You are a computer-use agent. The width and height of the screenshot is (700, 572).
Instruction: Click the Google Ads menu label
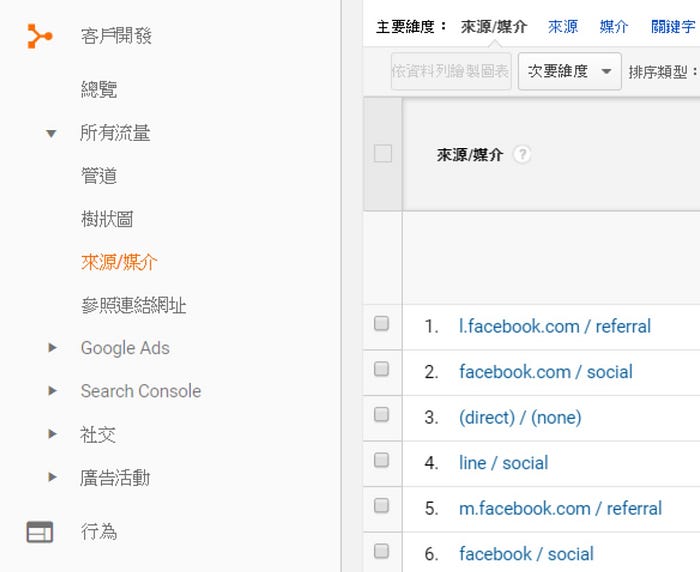click(x=125, y=348)
